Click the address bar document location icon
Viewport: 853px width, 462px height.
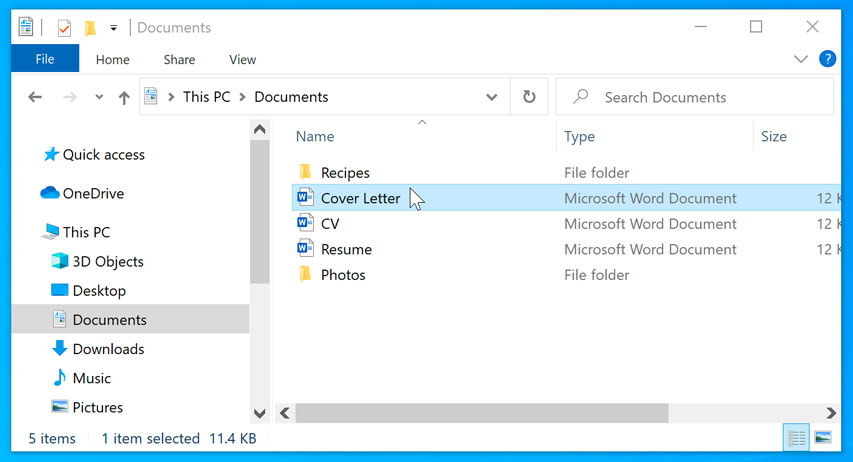coord(151,96)
